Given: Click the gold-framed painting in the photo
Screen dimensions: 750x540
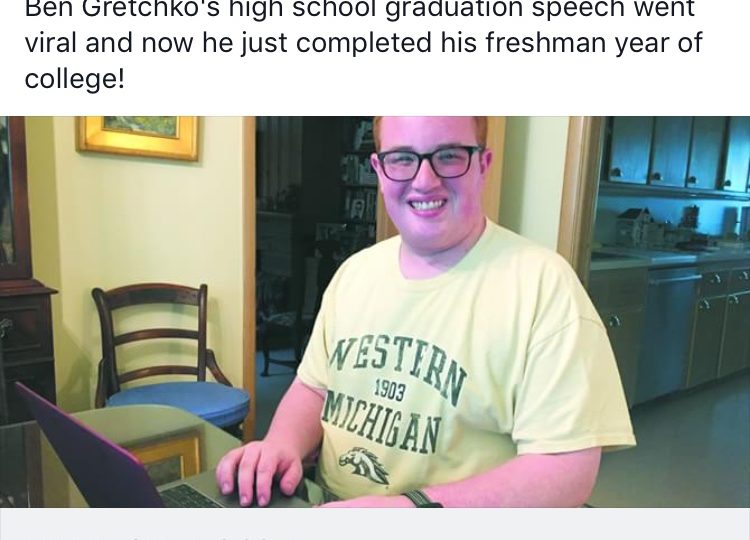Looking at the screenshot, I should tap(138, 136).
